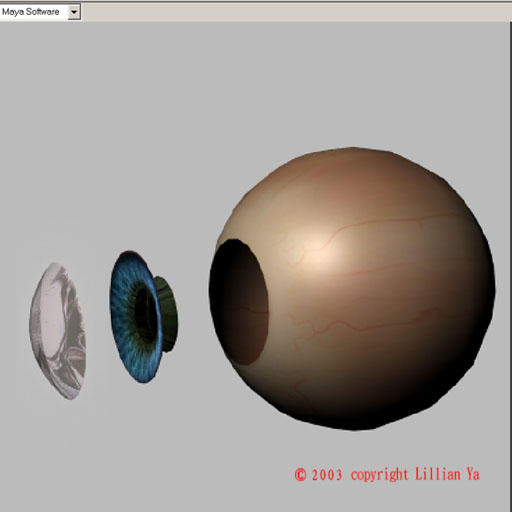Click the dark socket opening on the eyeball

click(239, 302)
